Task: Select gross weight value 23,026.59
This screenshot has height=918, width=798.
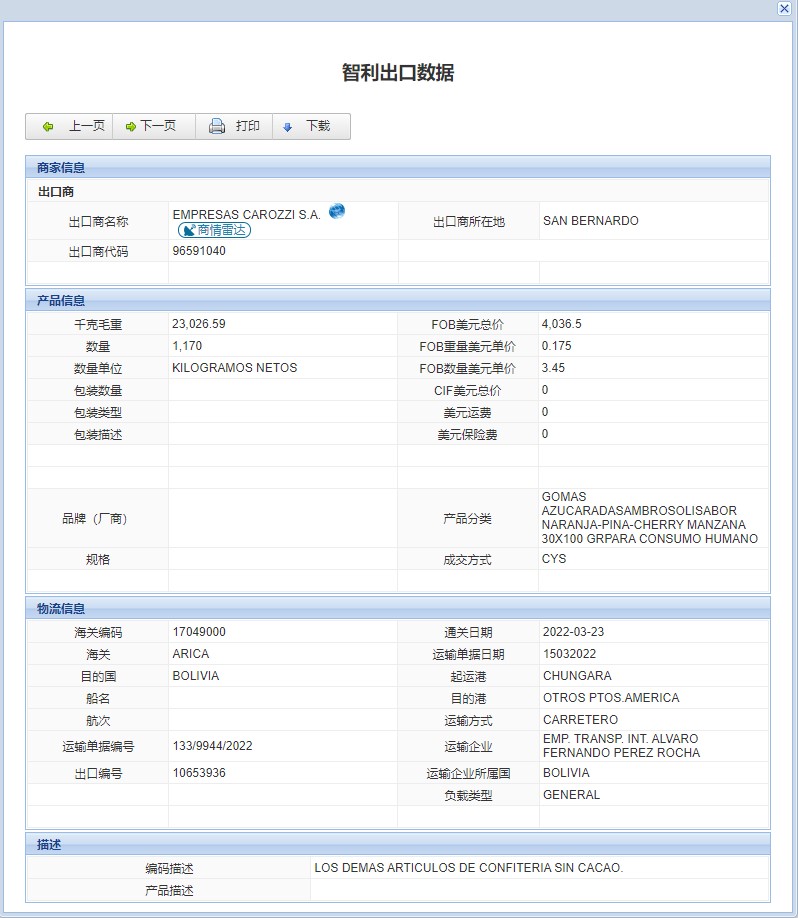Action: [x=198, y=324]
